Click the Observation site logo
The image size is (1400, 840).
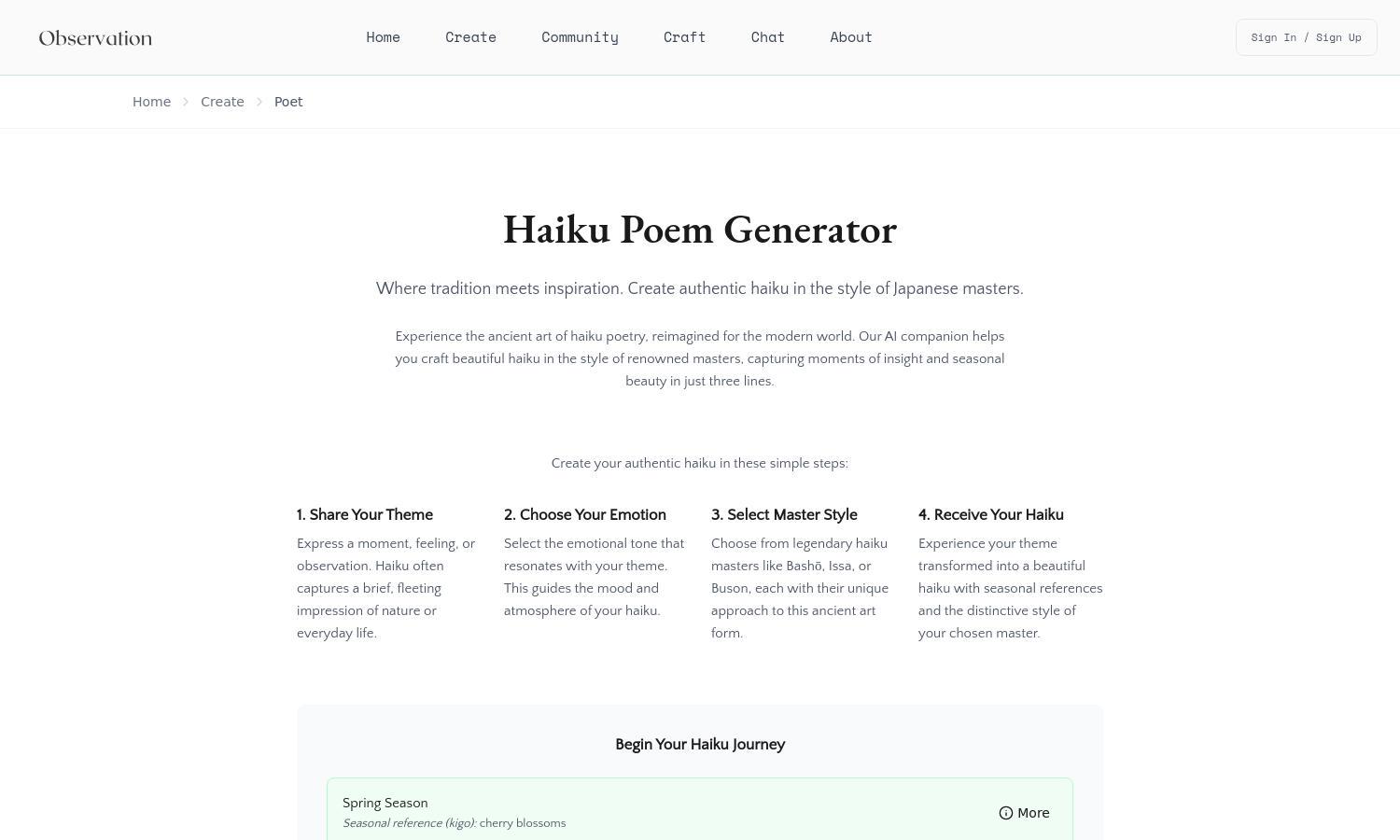pos(95,38)
